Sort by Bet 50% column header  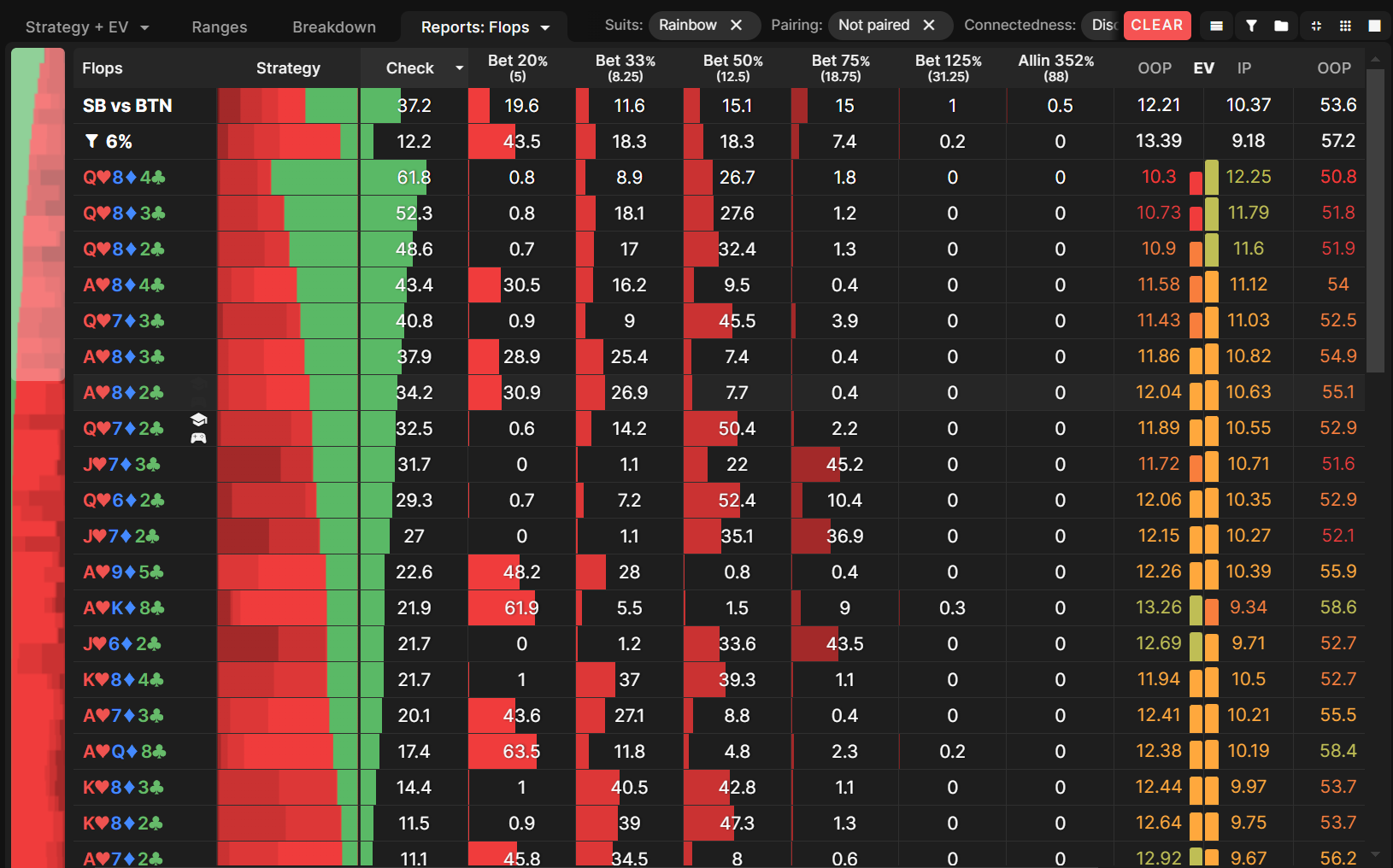tap(733, 67)
